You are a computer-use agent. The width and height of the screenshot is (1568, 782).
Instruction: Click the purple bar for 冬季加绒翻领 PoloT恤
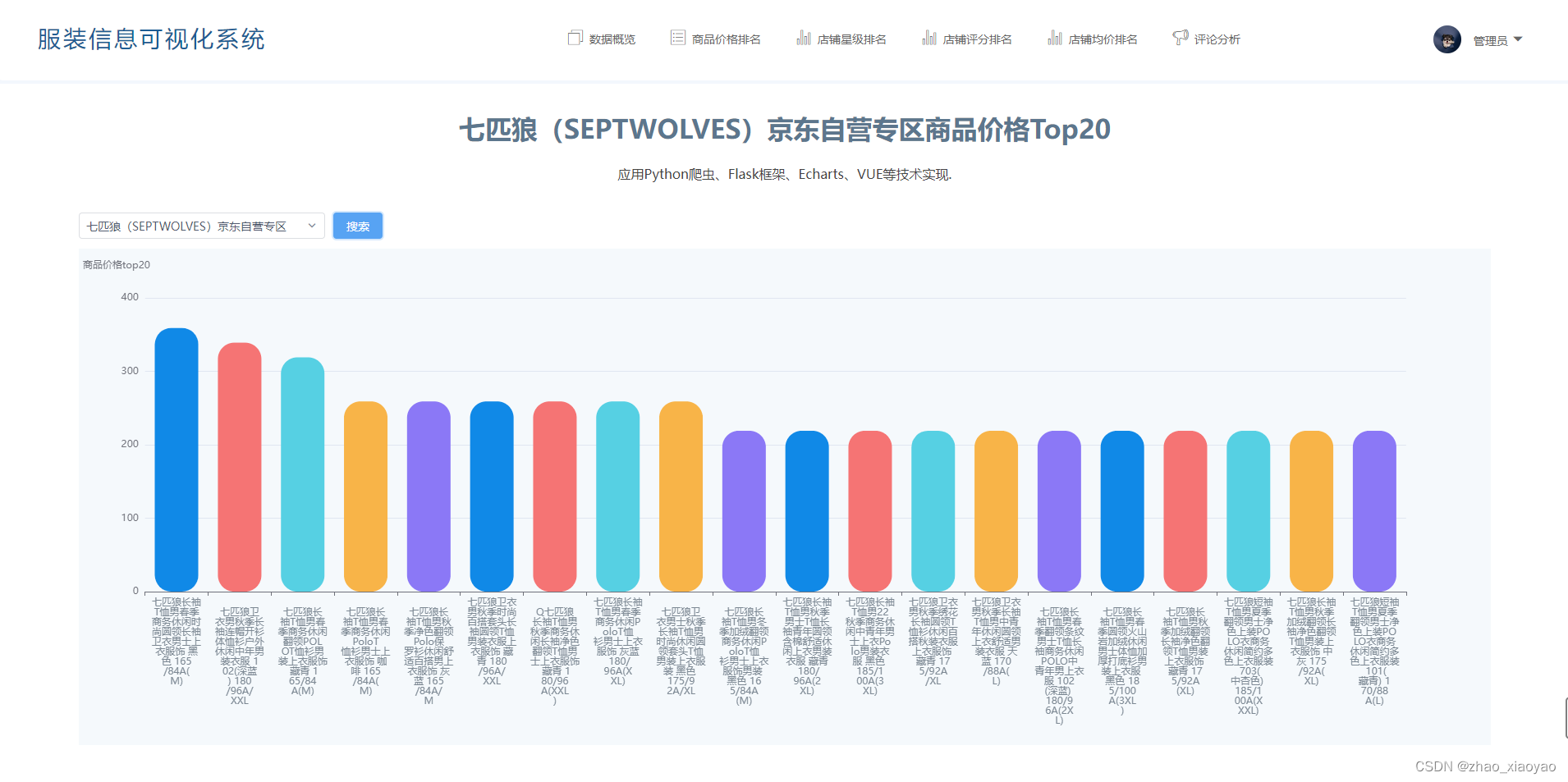(x=744, y=511)
